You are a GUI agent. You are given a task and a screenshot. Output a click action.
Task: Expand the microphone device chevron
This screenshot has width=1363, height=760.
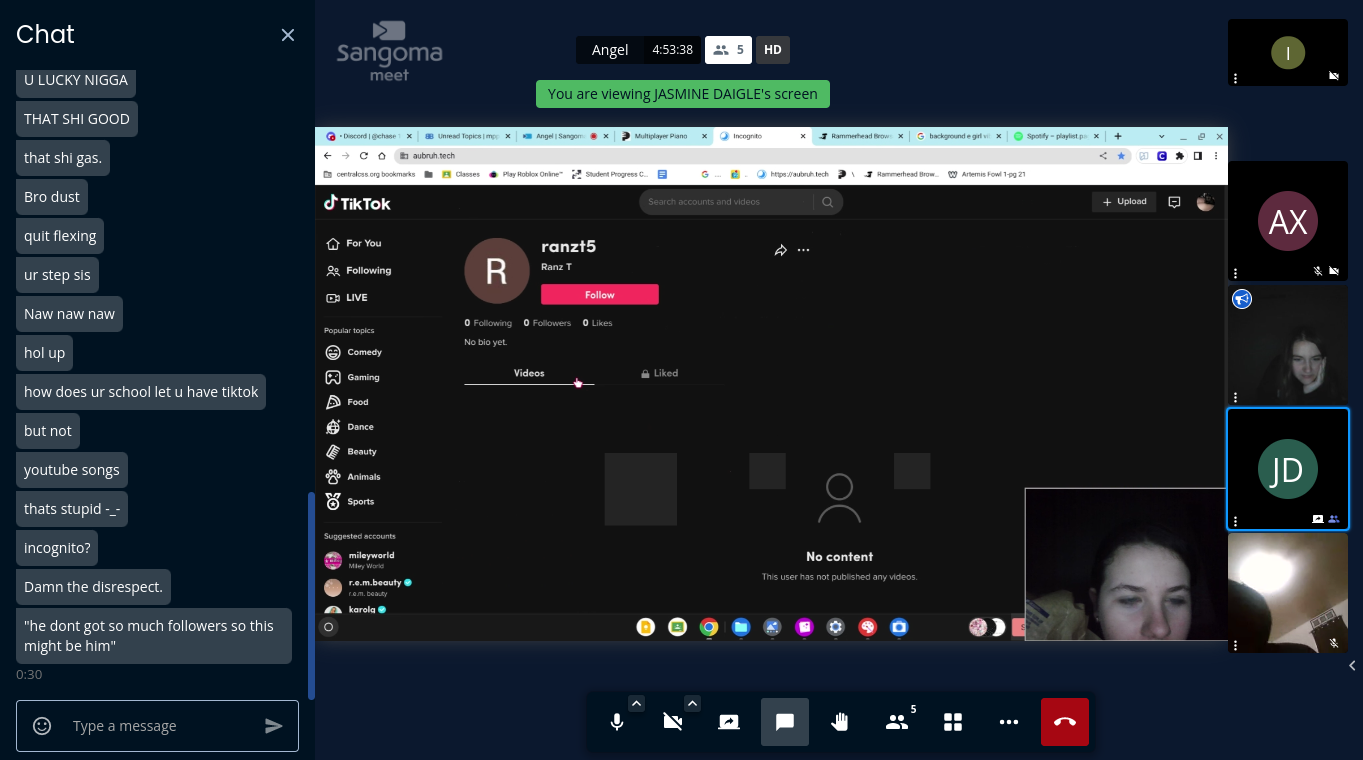(x=636, y=703)
